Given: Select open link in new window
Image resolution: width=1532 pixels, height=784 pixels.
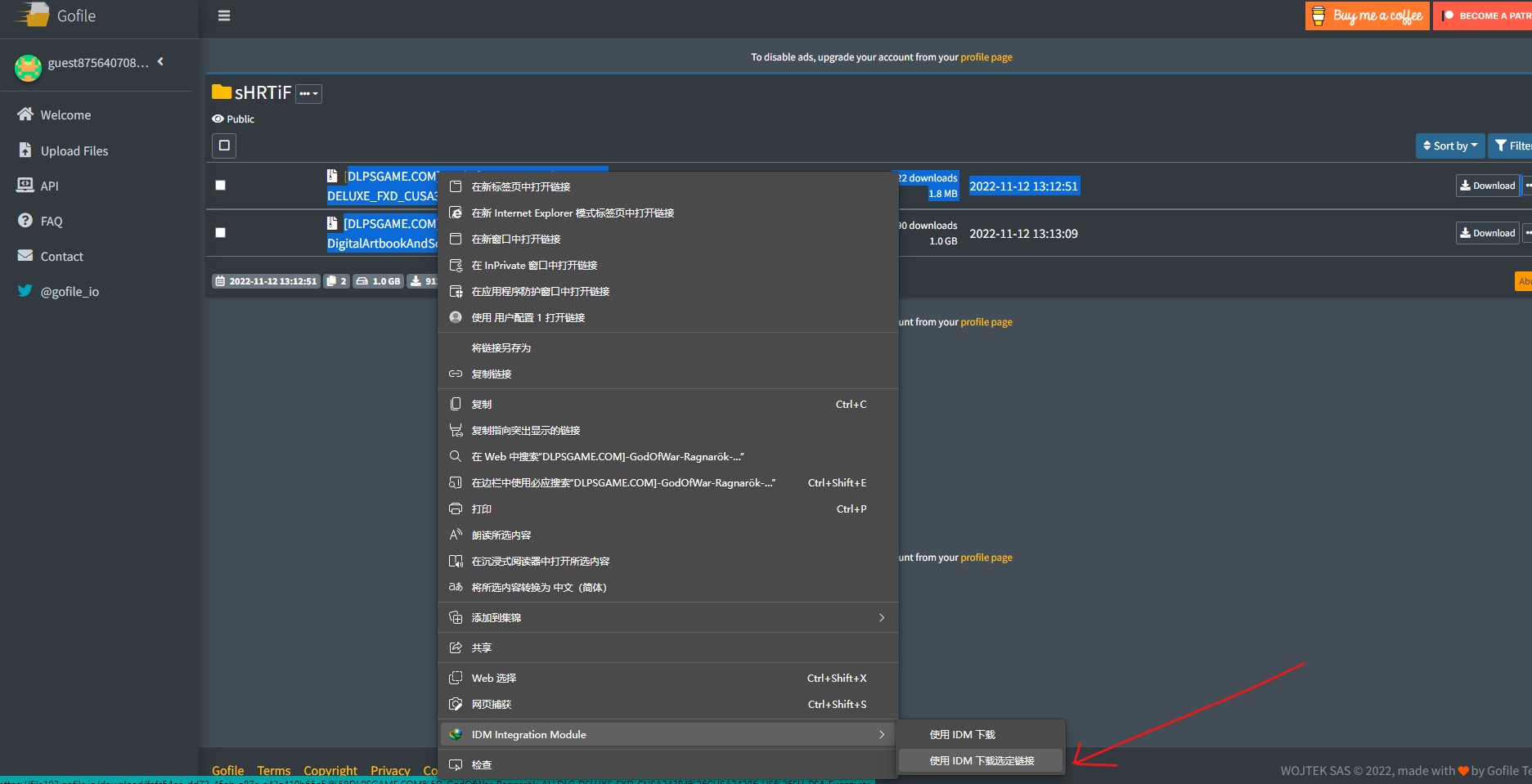Looking at the screenshot, I should coord(668,240).
